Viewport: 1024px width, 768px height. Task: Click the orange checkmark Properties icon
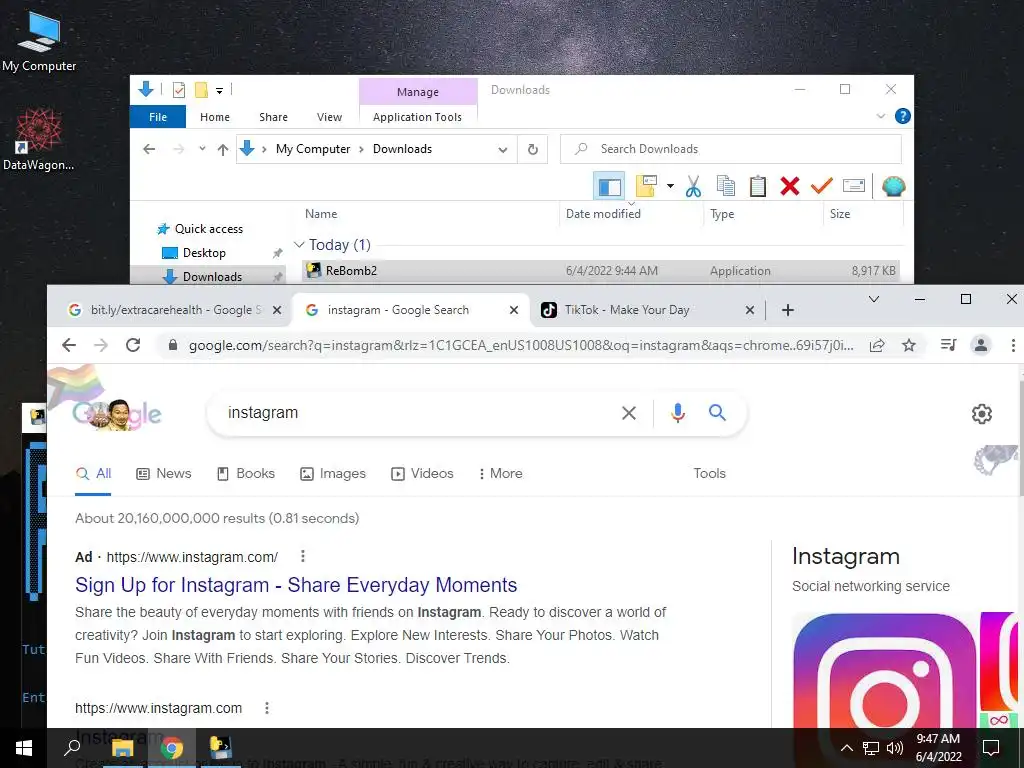pyautogui.click(x=821, y=186)
